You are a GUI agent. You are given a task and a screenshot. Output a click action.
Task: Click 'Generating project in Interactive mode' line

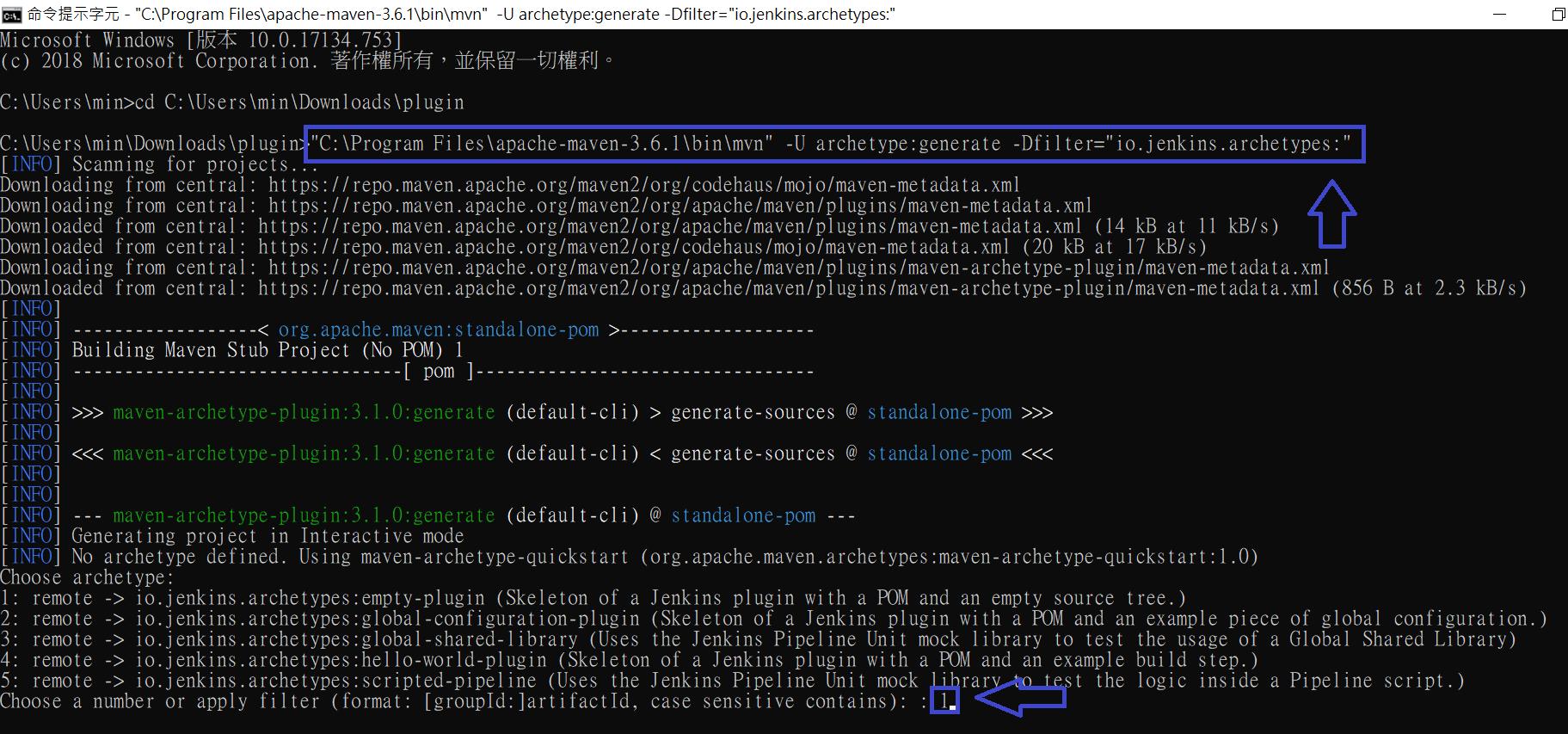click(x=232, y=536)
